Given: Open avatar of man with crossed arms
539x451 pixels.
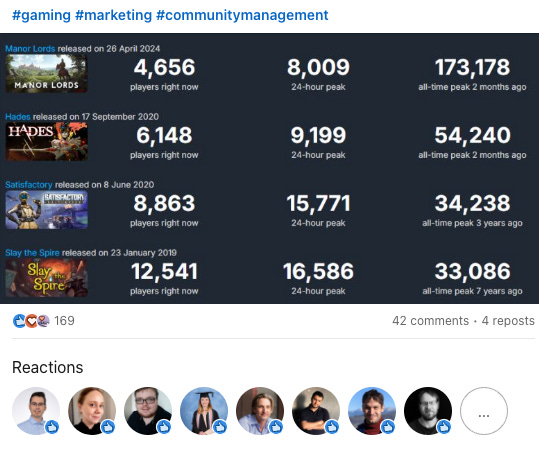Looking at the screenshot, I should (316, 411).
